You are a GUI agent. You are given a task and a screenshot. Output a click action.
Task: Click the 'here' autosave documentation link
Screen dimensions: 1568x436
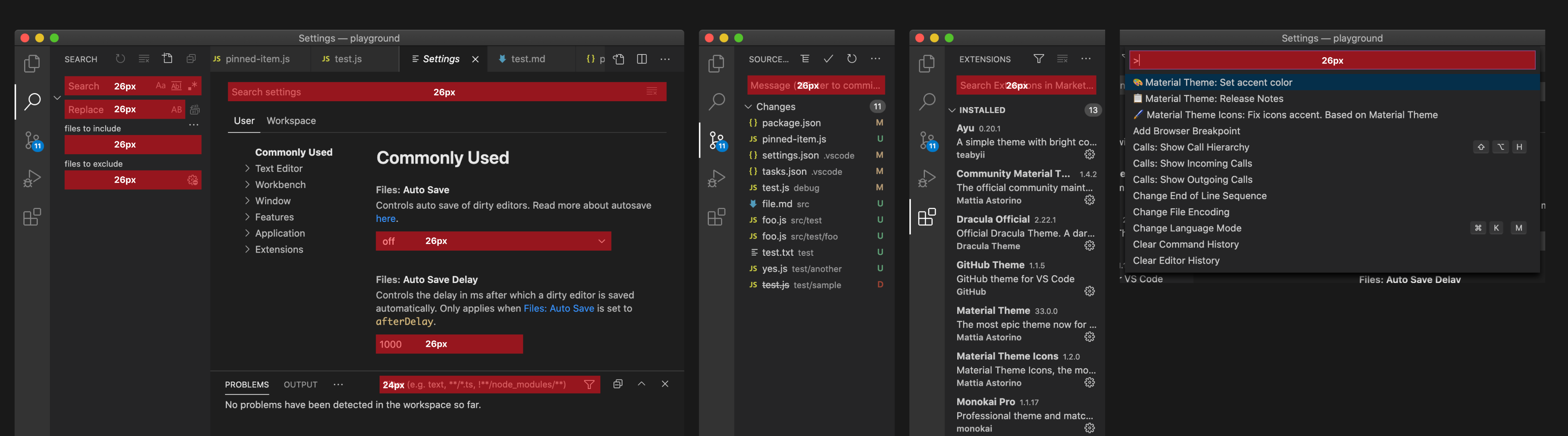point(385,218)
